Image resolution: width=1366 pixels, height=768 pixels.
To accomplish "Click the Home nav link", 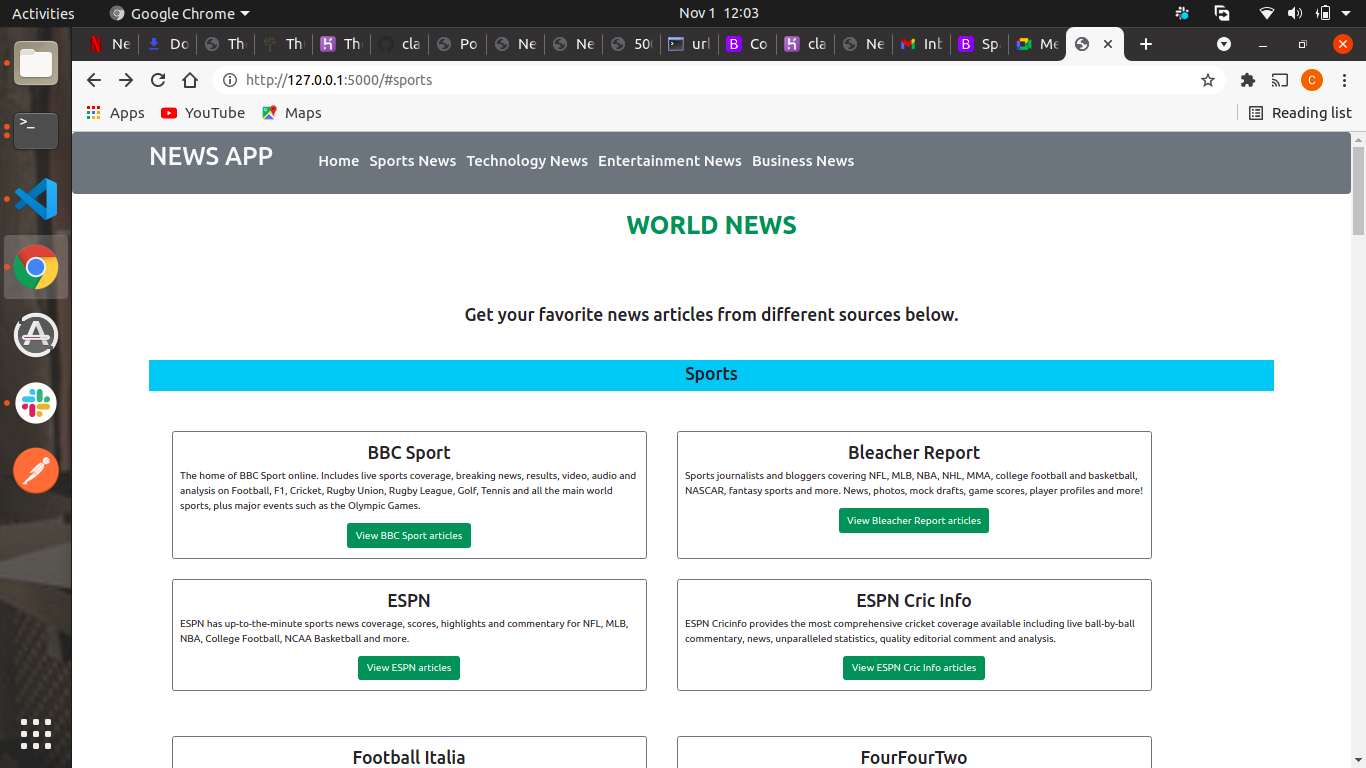I will [x=339, y=161].
